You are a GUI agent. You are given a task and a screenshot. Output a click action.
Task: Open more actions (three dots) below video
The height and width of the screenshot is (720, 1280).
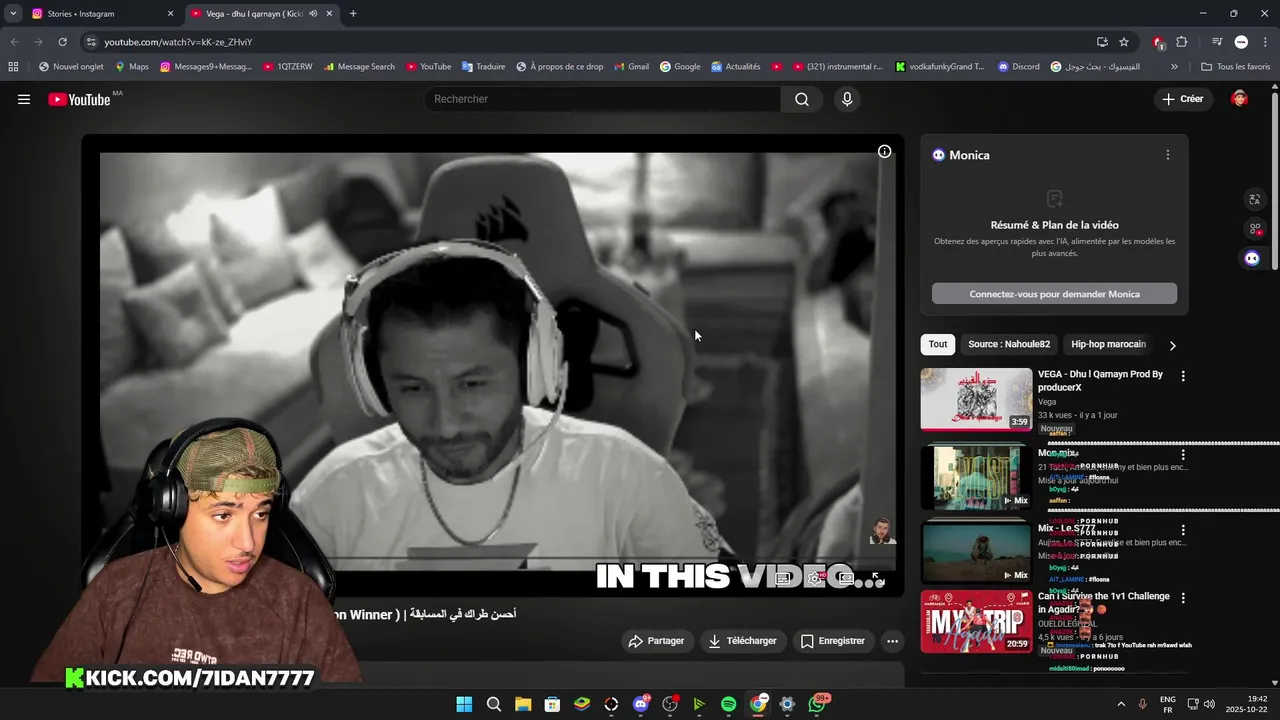click(x=892, y=641)
